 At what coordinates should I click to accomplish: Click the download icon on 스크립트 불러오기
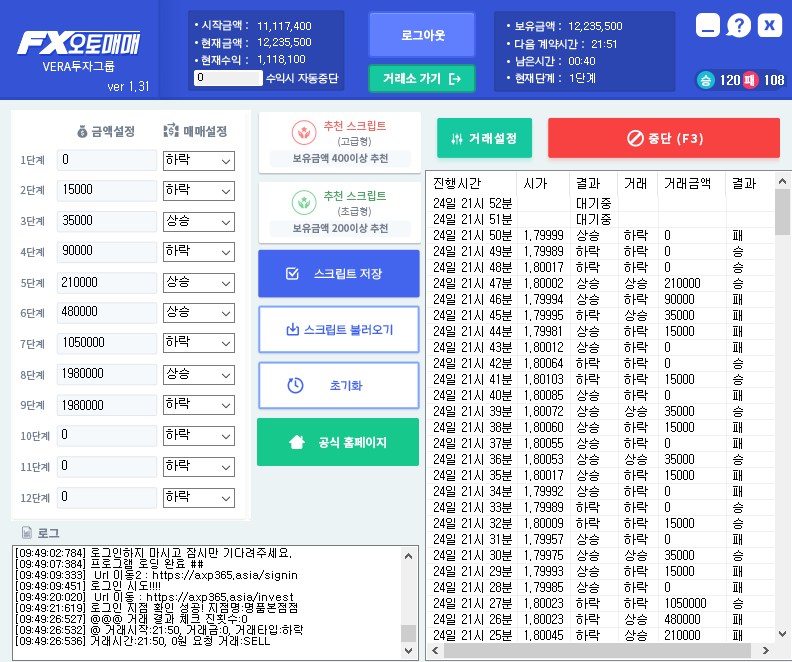[x=292, y=330]
